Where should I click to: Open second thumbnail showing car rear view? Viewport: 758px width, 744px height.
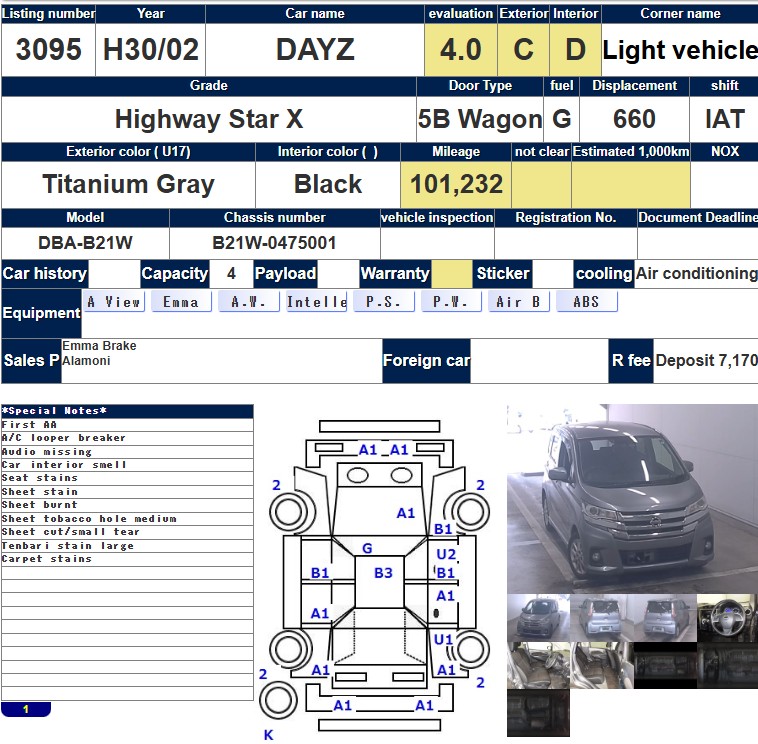click(602, 618)
